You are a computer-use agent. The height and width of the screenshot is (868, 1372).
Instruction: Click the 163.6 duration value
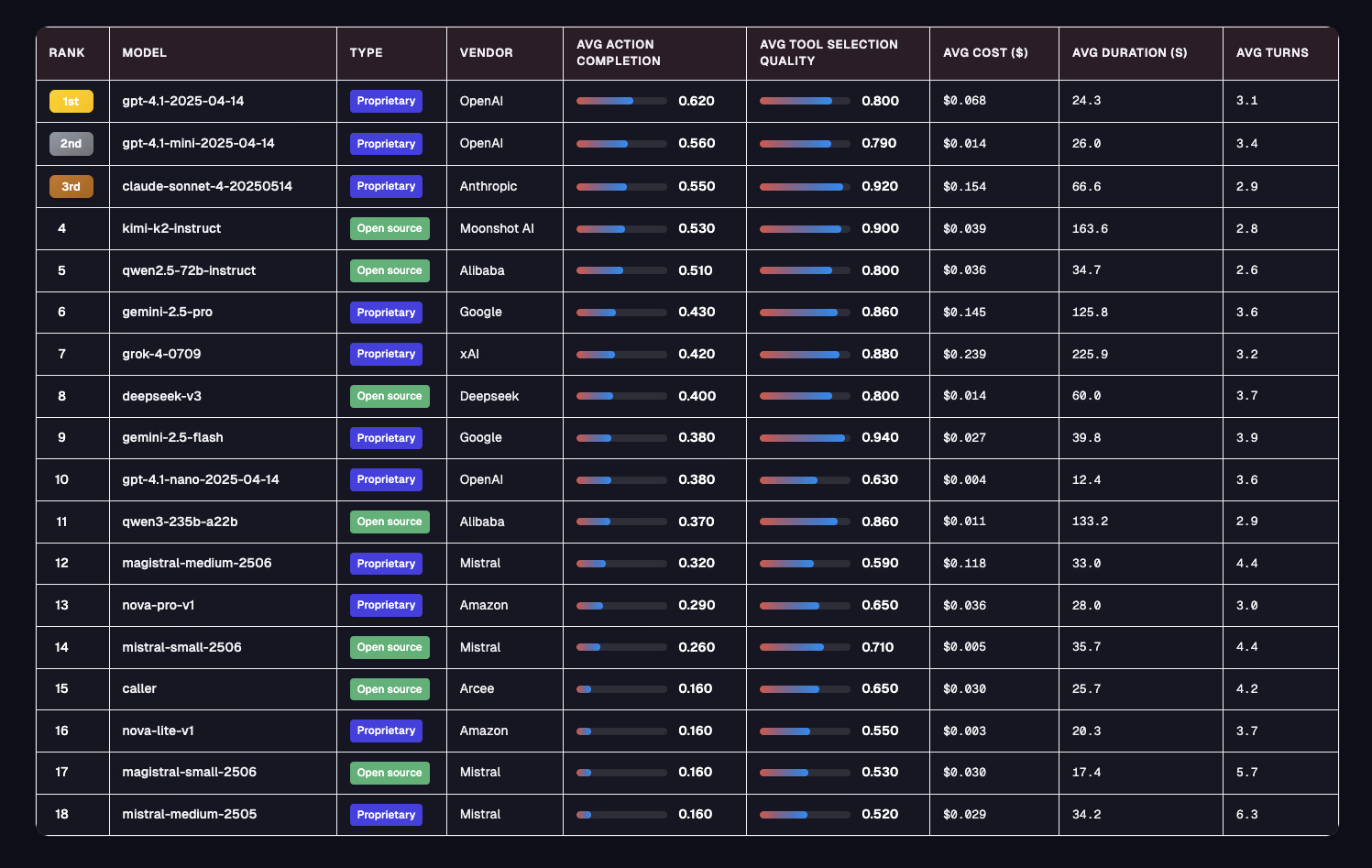coord(1090,228)
